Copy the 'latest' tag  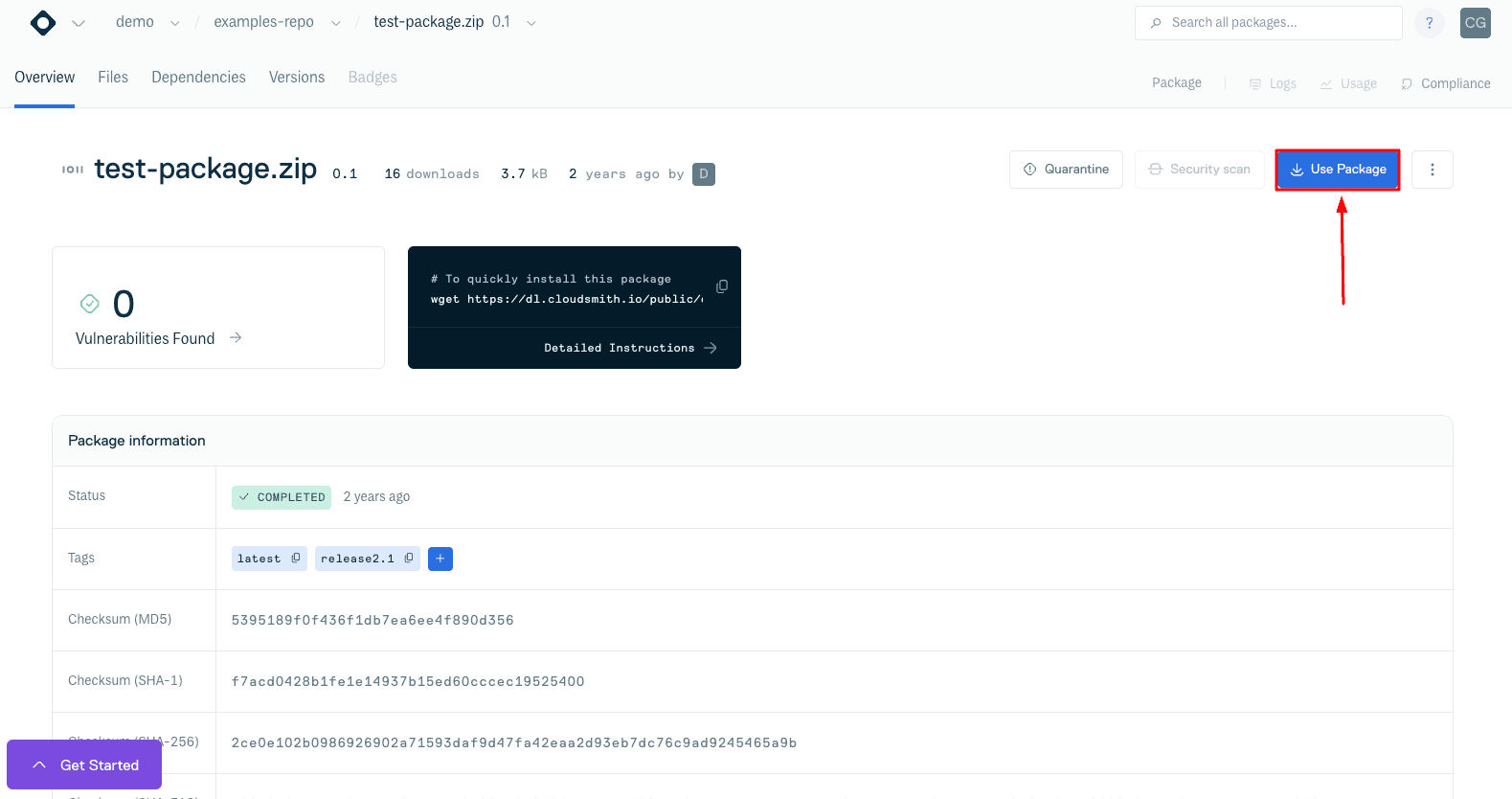[x=296, y=558]
